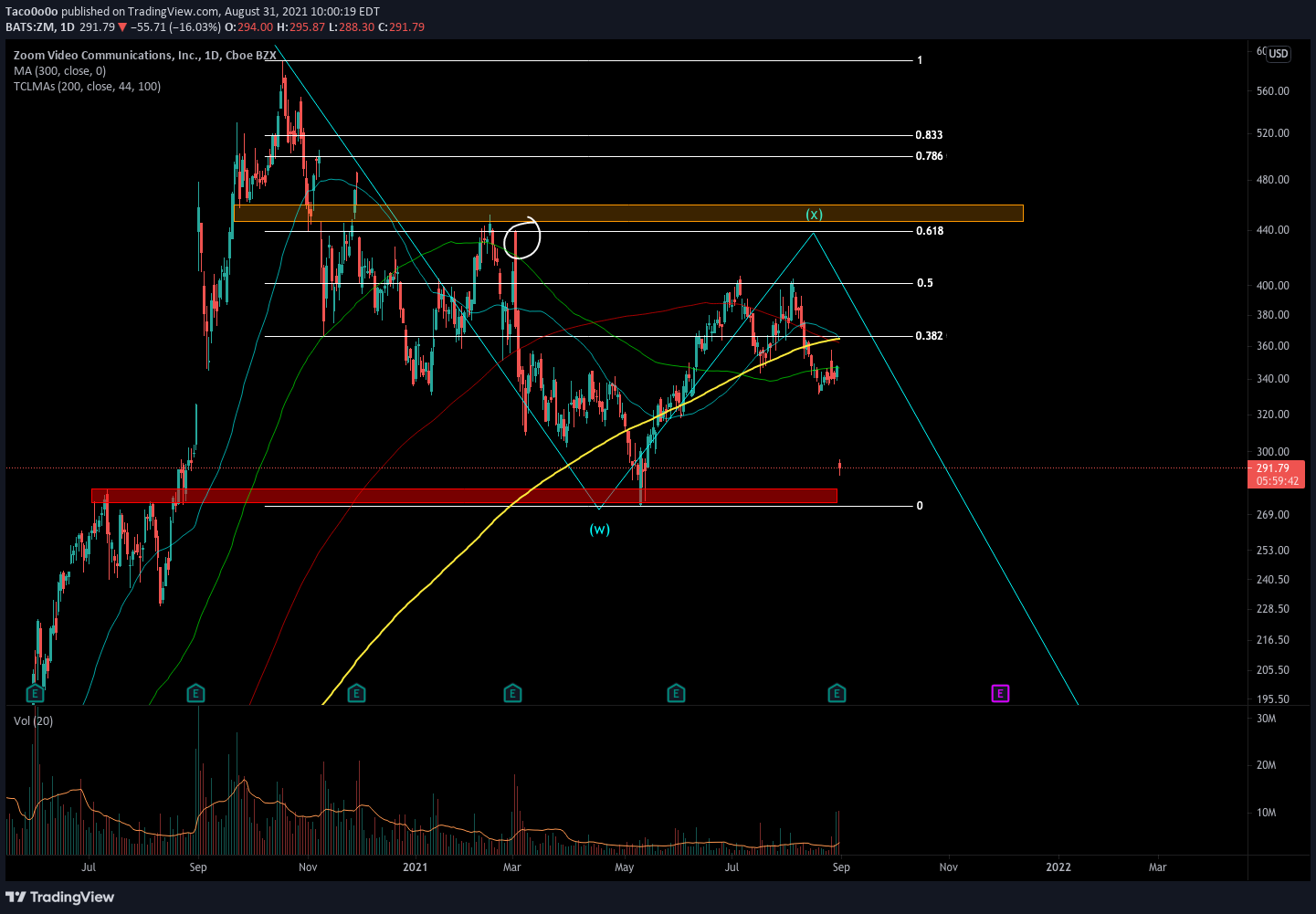Click the 195.50 price axis label
This screenshot has width=1316, height=914.
pos(1273,699)
